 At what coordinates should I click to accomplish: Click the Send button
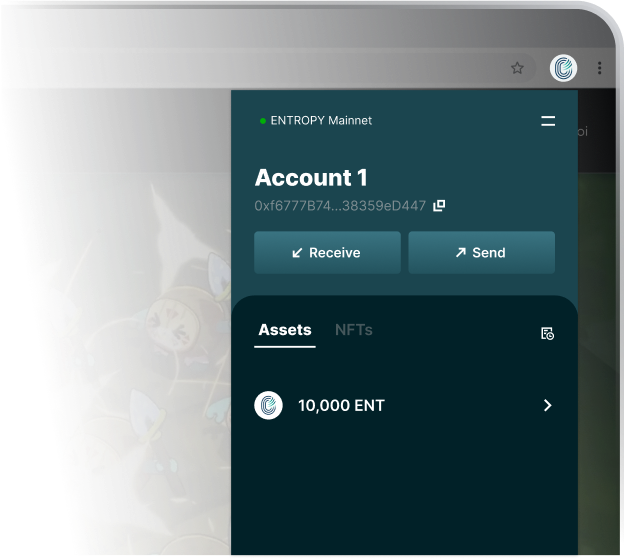click(482, 252)
